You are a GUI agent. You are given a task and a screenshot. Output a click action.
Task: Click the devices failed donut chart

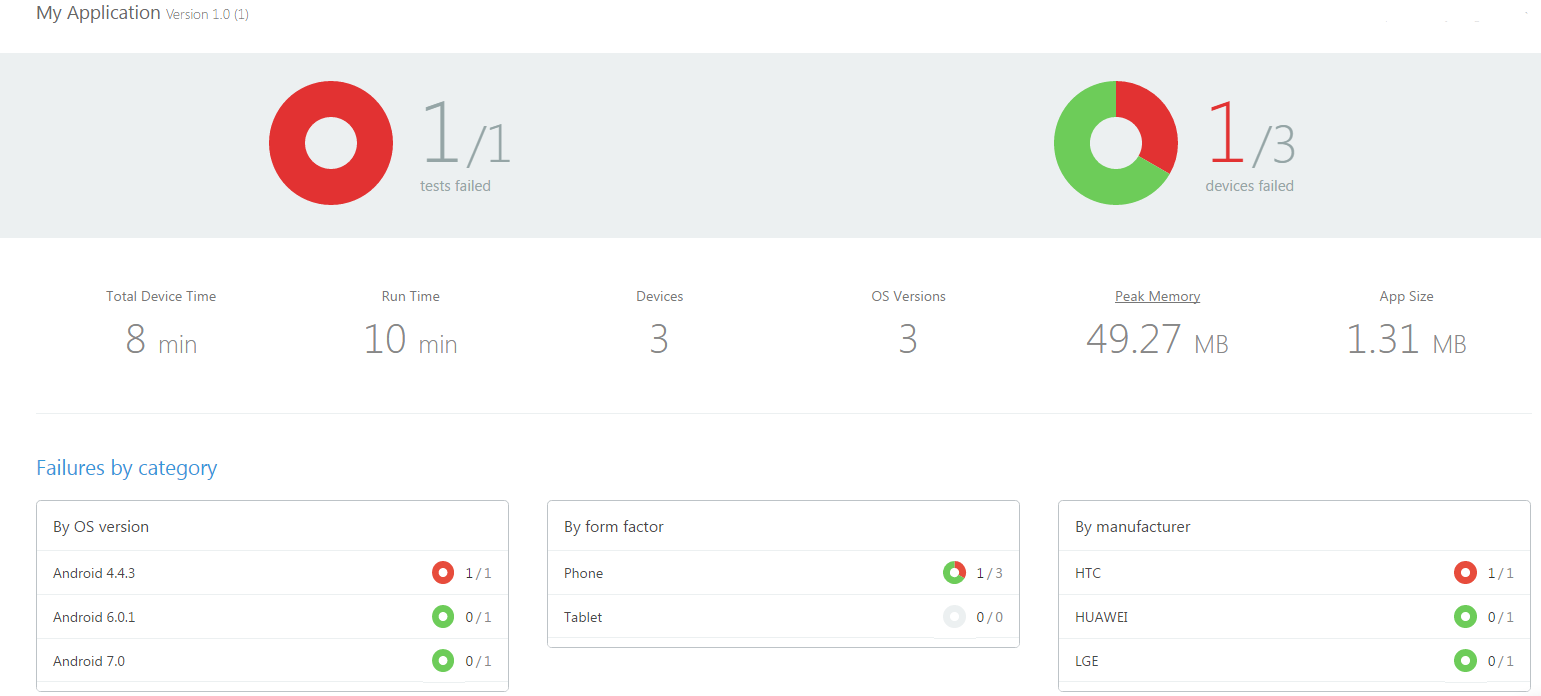click(x=1116, y=144)
